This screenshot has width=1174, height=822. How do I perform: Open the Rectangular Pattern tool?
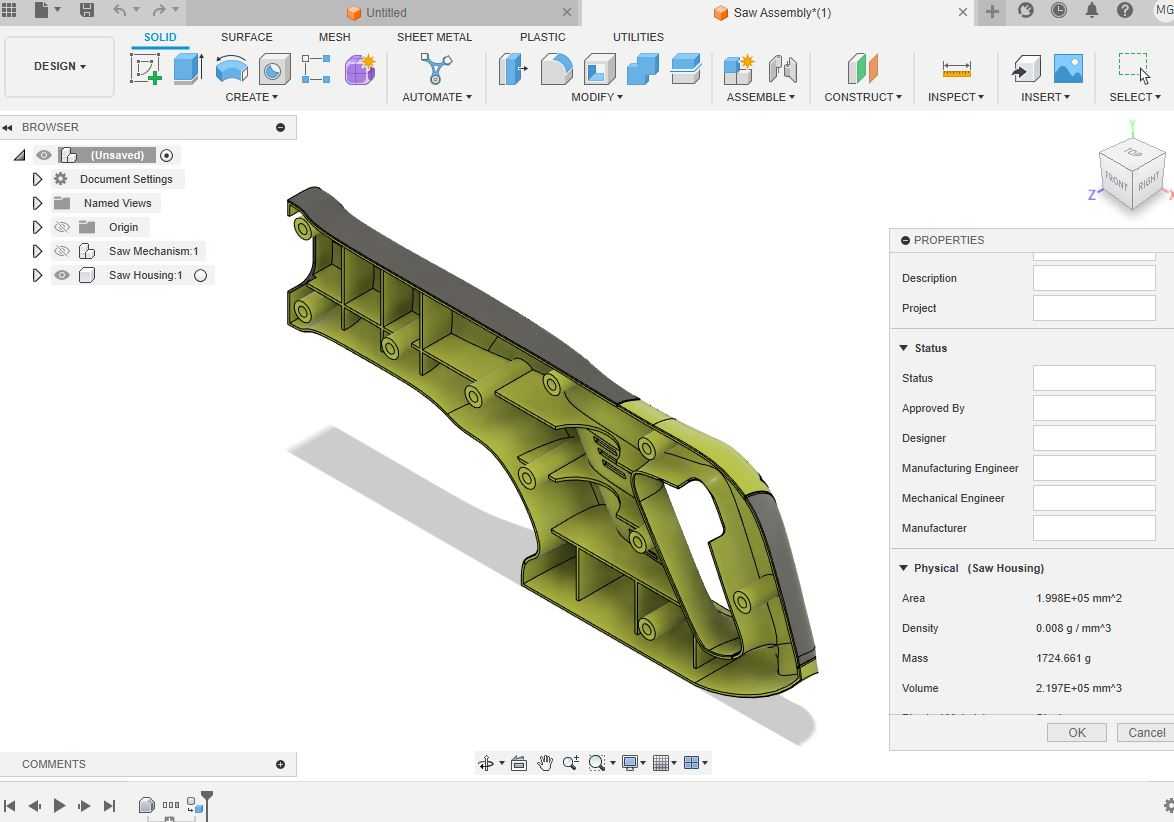coord(316,69)
